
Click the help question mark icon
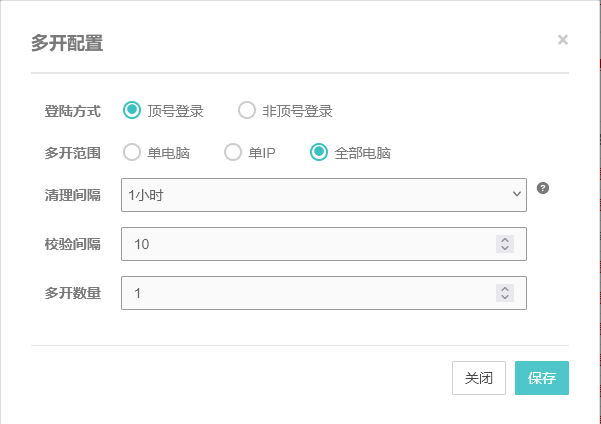[543, 188]
